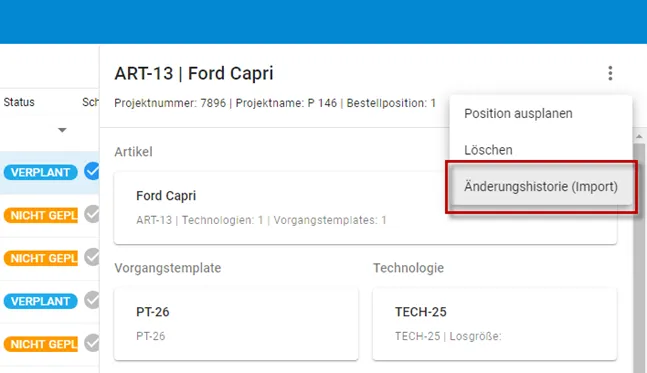Toggle the blue checkmark beside first VERPLANT

tap(92, 171)
